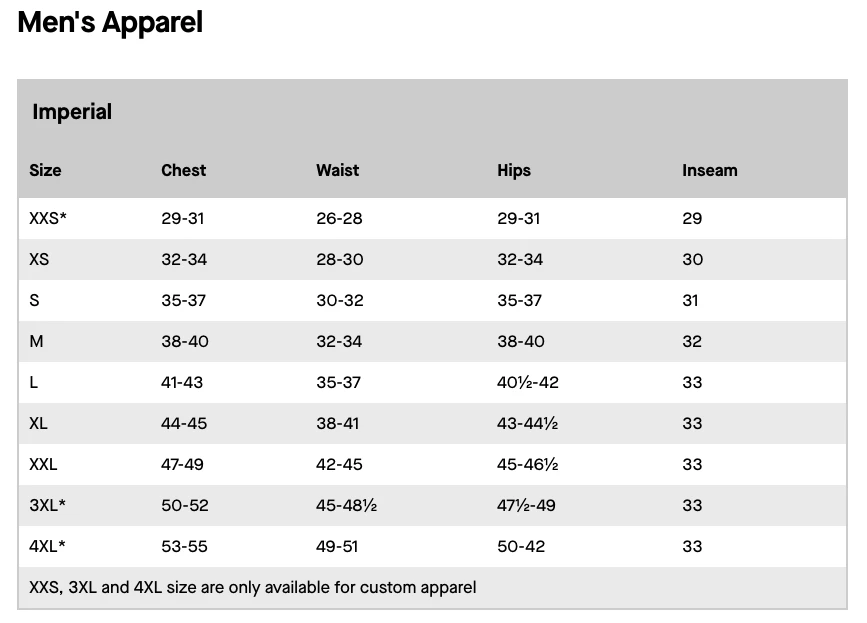This screenshot has height=623, width=867.
Task: Select the chest value 53-55
Action: tap(184, 546)
